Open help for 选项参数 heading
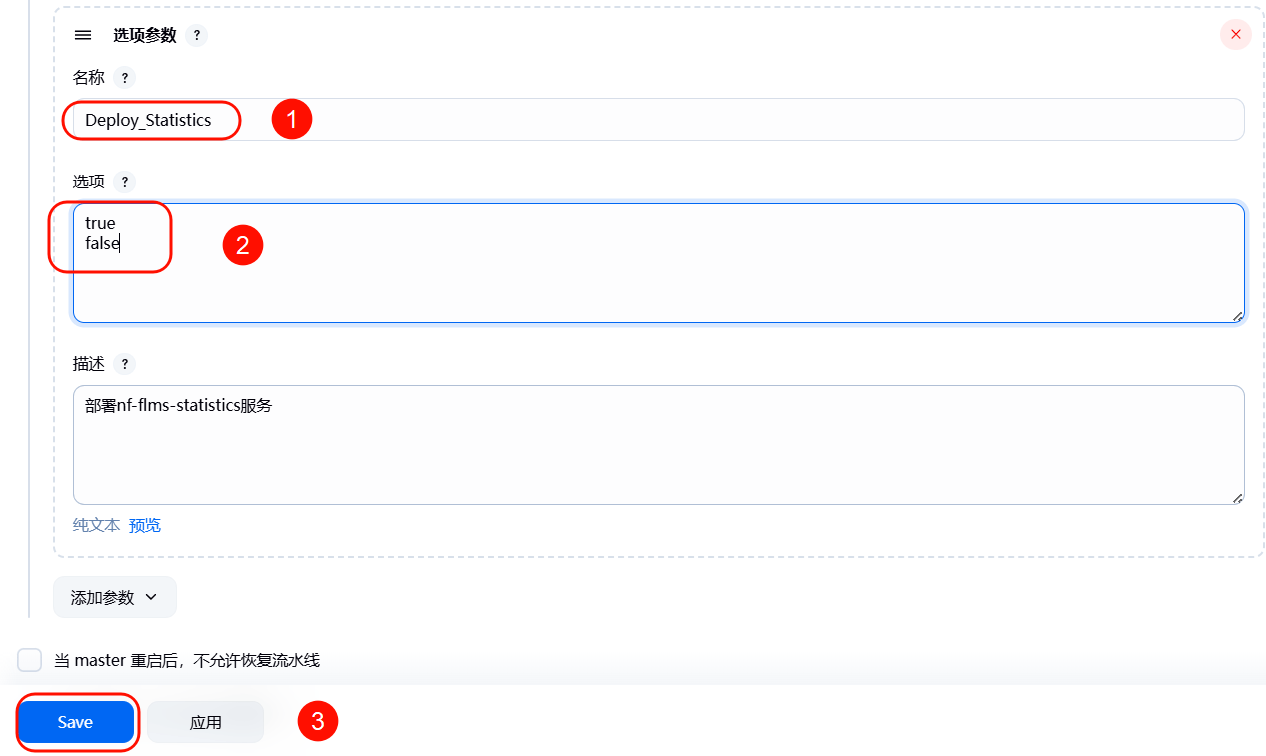This screenshot has width=1266, height=756. pos(197,35)
